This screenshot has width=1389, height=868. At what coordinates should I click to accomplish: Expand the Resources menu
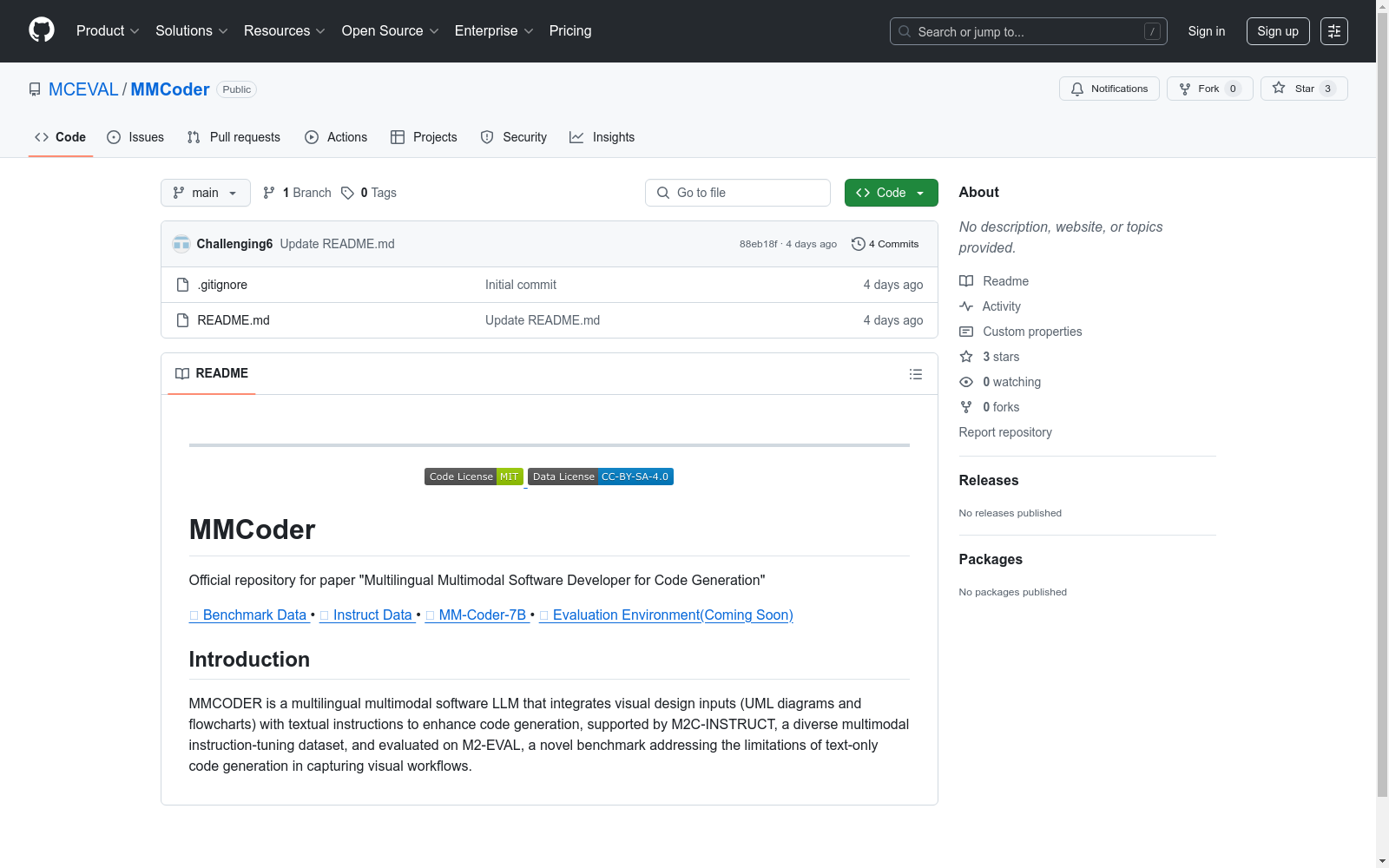pyautogui.click(x=285, y=31)
